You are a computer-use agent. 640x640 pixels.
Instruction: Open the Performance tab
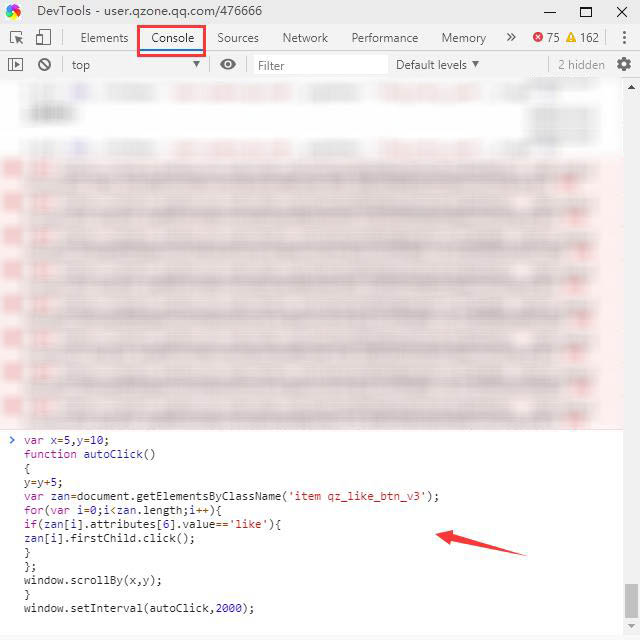coord(385,38)
